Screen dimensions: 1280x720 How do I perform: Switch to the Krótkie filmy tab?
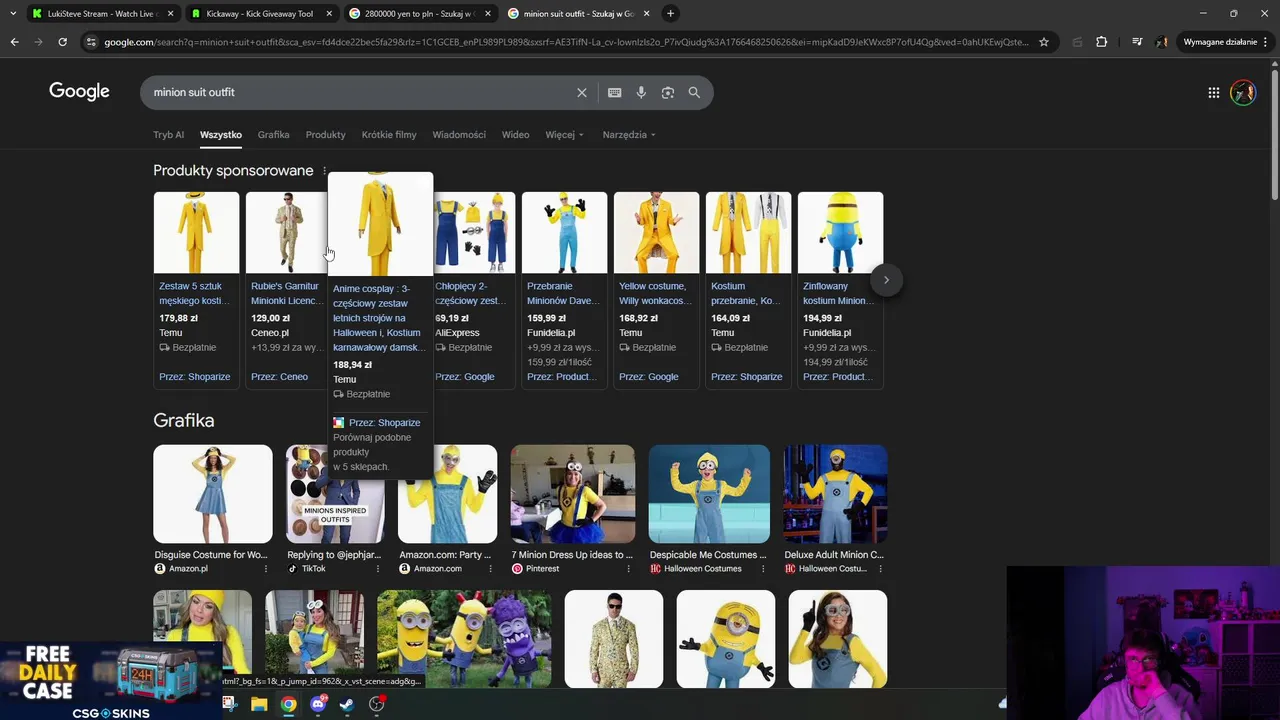[389, 135]
